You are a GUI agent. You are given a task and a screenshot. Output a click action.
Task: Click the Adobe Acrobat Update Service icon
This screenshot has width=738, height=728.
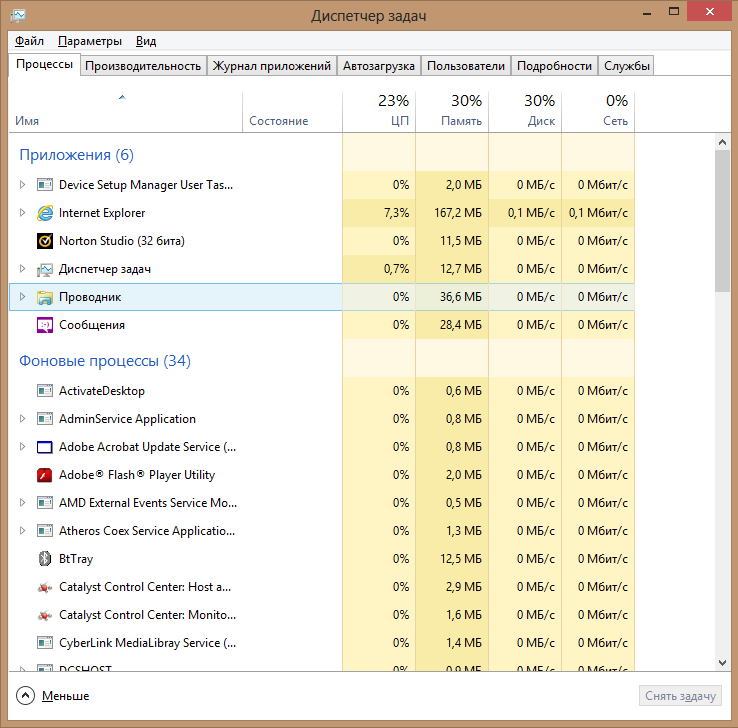pos(45,447)
